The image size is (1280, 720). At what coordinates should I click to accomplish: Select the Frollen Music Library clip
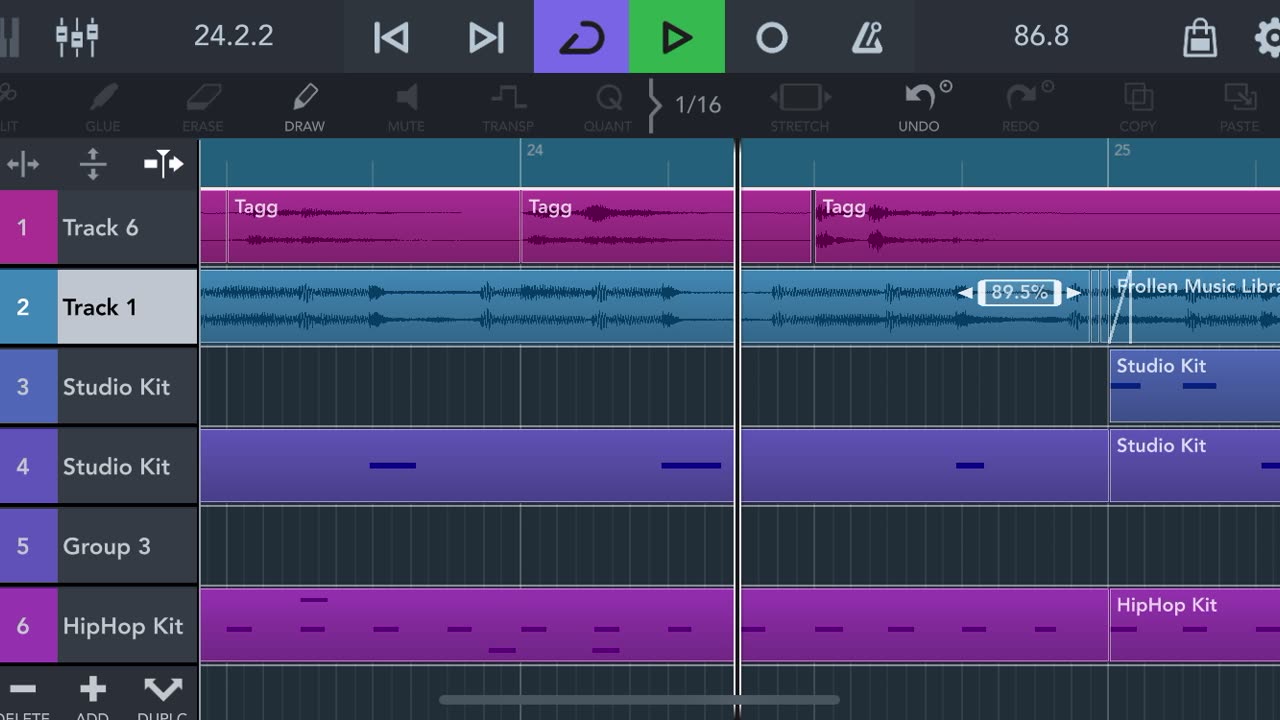pos(1195,307)
